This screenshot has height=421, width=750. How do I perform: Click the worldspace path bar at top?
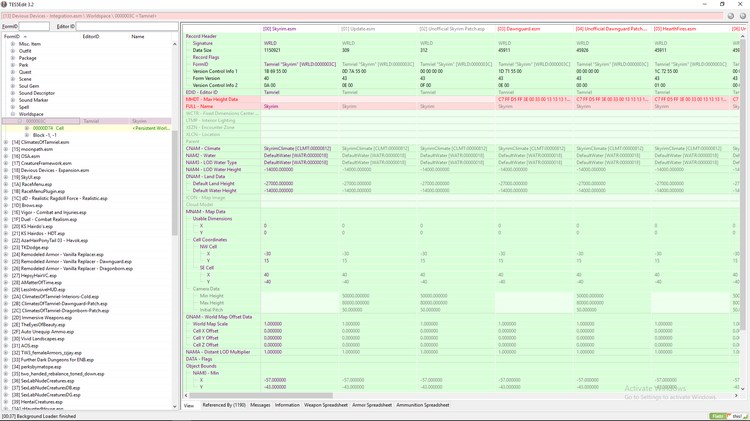click(362, 16)
